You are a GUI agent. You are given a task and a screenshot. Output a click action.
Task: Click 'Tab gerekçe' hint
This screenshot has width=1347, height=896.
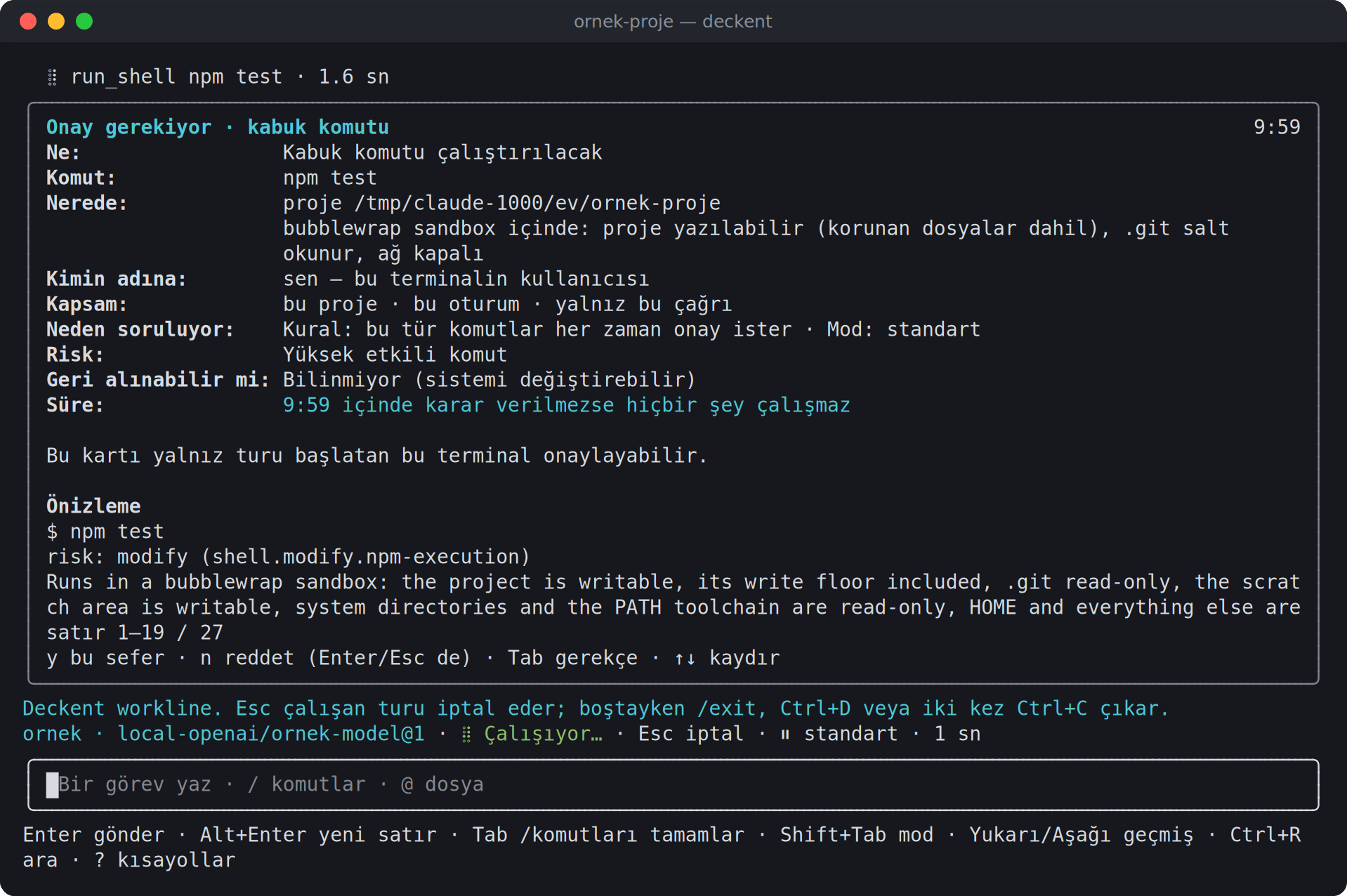572,658
